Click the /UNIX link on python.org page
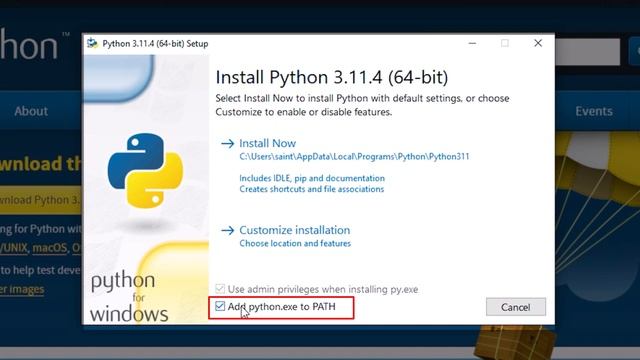 [13, 248]
